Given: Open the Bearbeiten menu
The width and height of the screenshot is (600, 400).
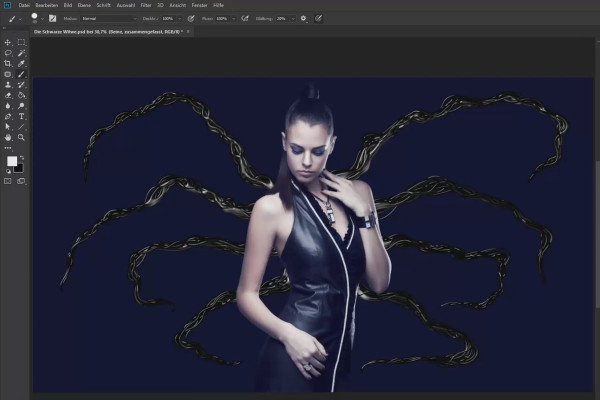Looking at the screenshot, I should (x=46, y=5).
